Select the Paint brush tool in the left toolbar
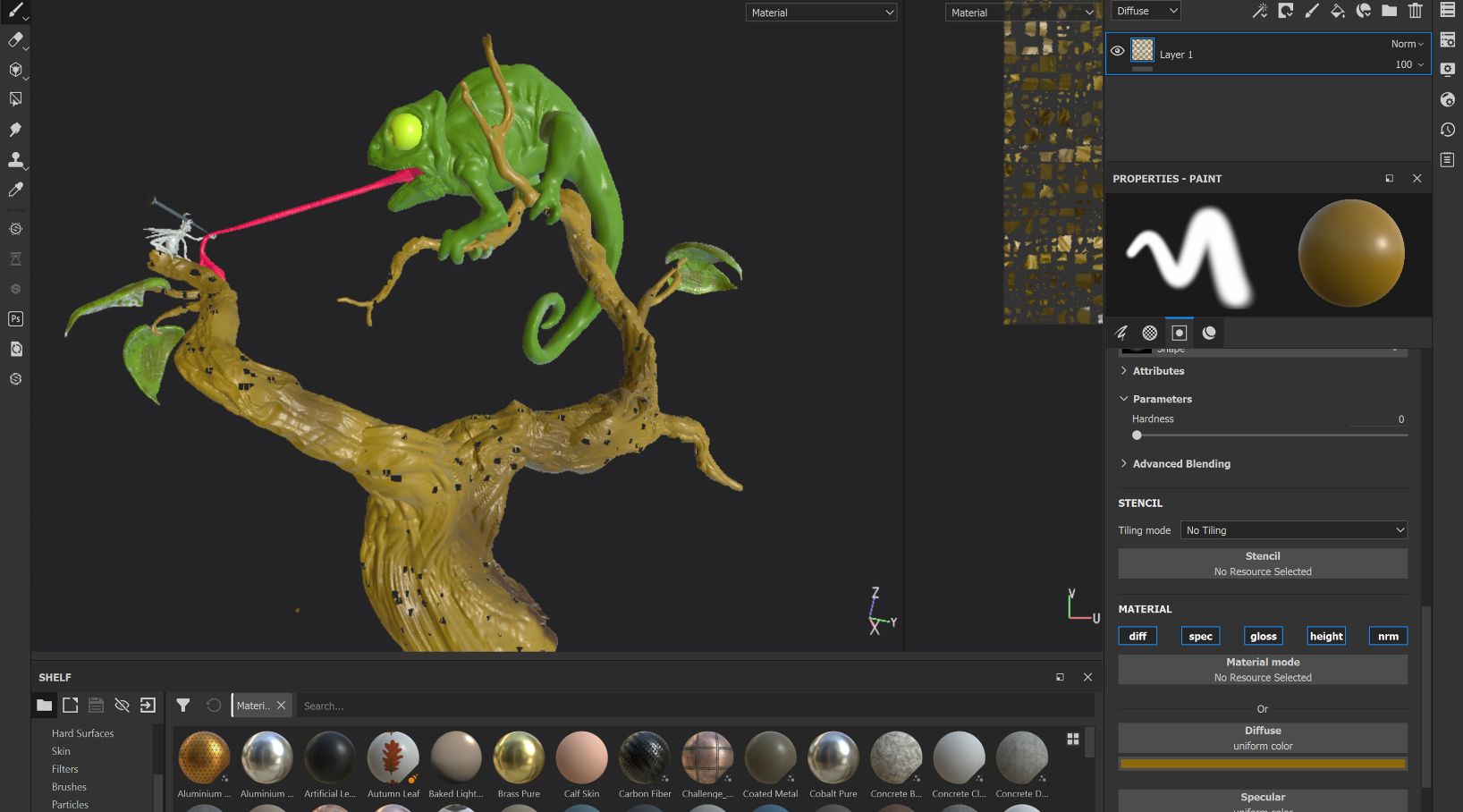The image size is (1463, 812). pos(15,10)
